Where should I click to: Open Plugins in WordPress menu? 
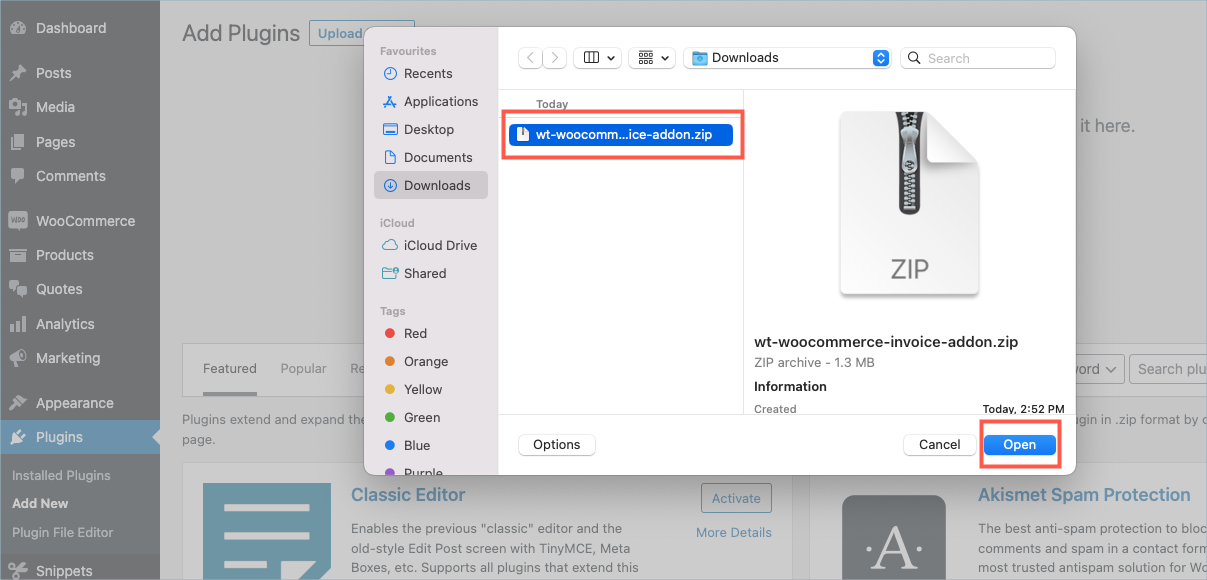(x=80, y=437)
